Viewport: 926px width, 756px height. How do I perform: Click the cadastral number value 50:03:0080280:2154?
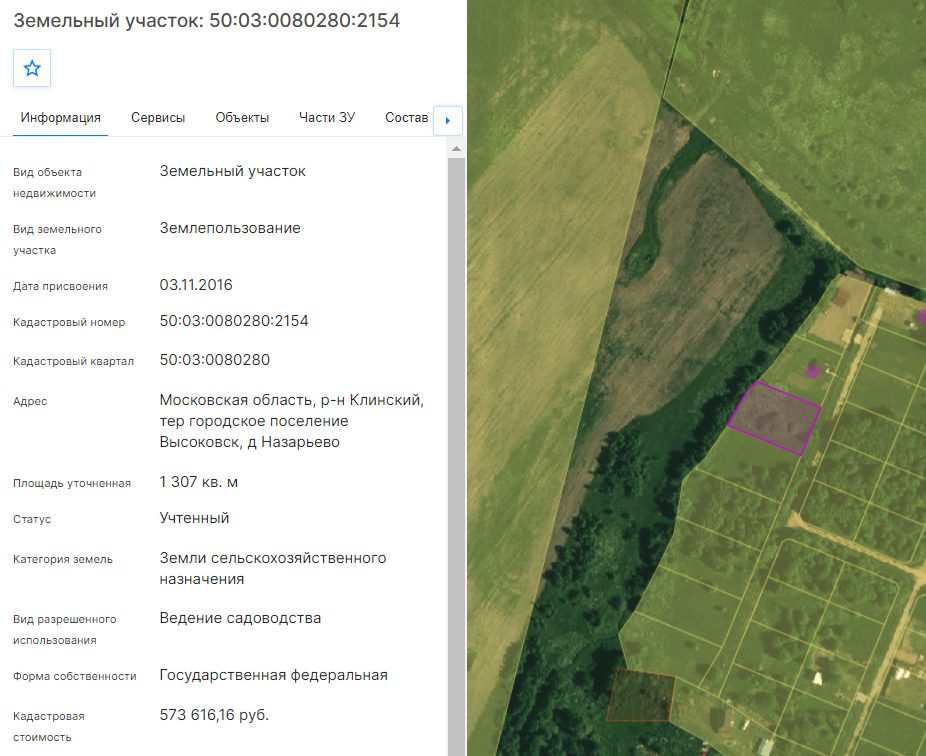[234, 321]
